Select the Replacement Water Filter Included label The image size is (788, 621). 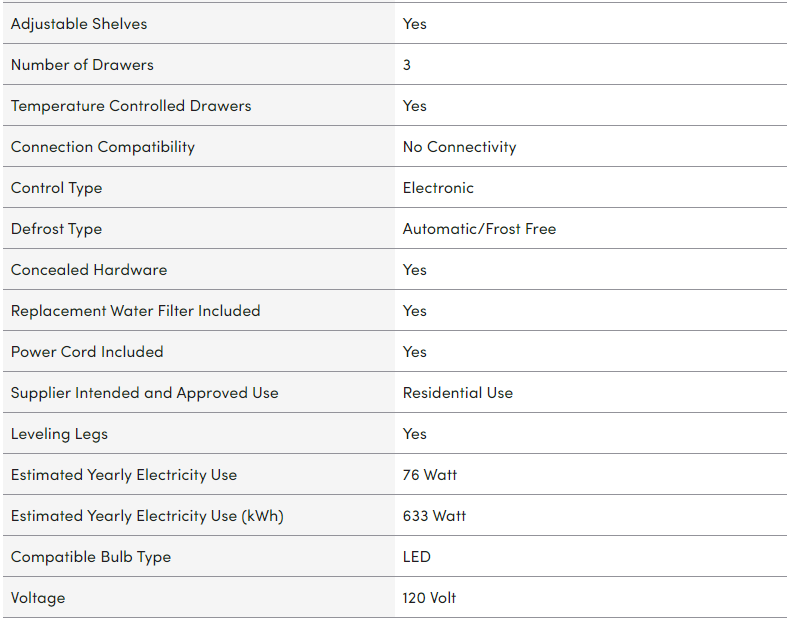click(135, 310)
